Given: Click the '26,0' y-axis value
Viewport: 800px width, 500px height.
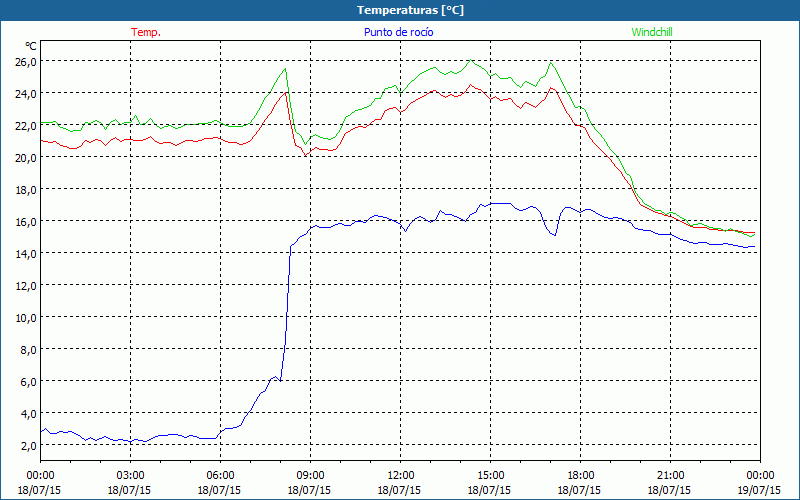Looking at the screenshot, I should pos(26,61).
